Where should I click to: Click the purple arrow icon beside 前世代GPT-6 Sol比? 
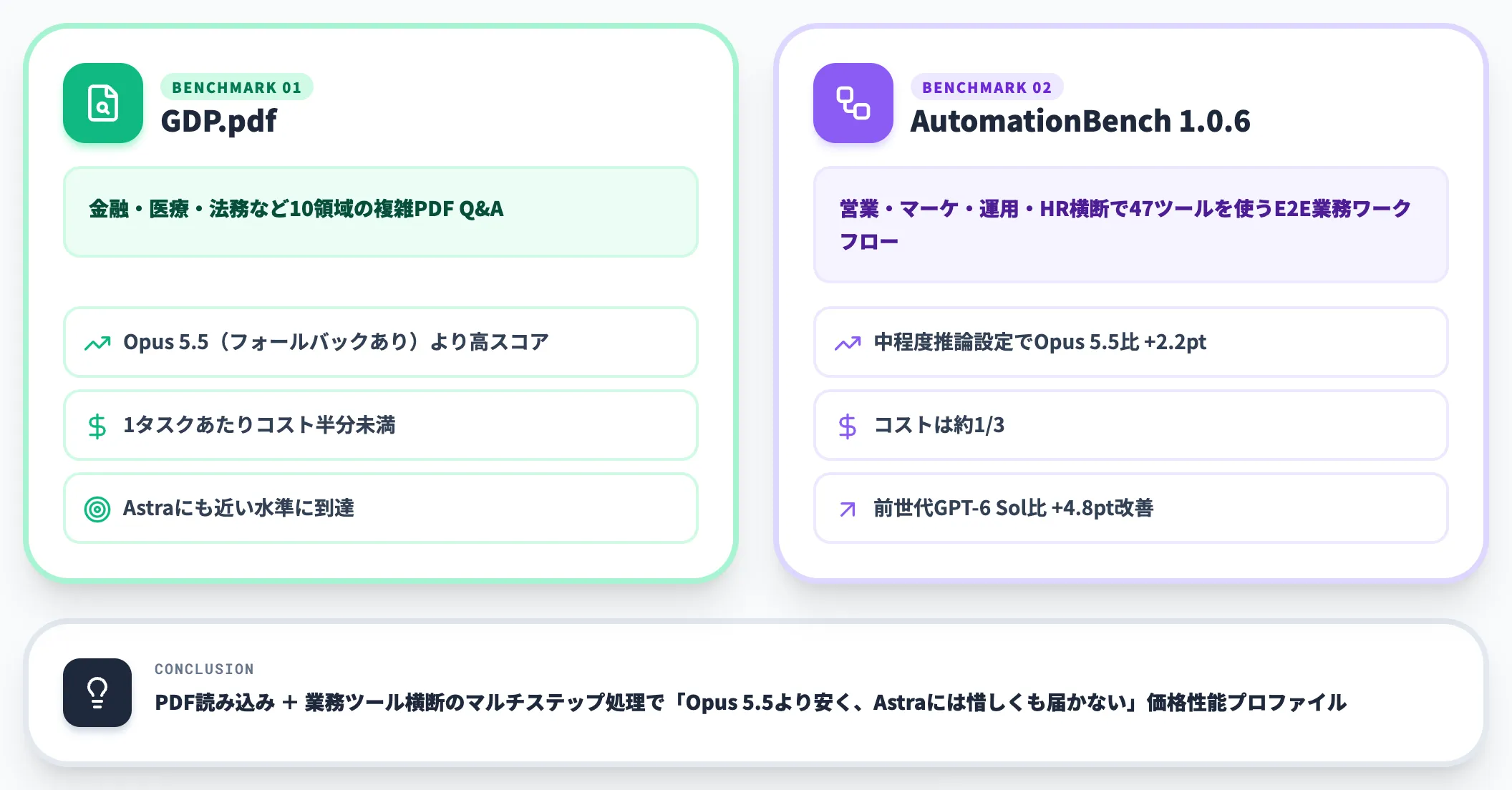tap(848, 509)
